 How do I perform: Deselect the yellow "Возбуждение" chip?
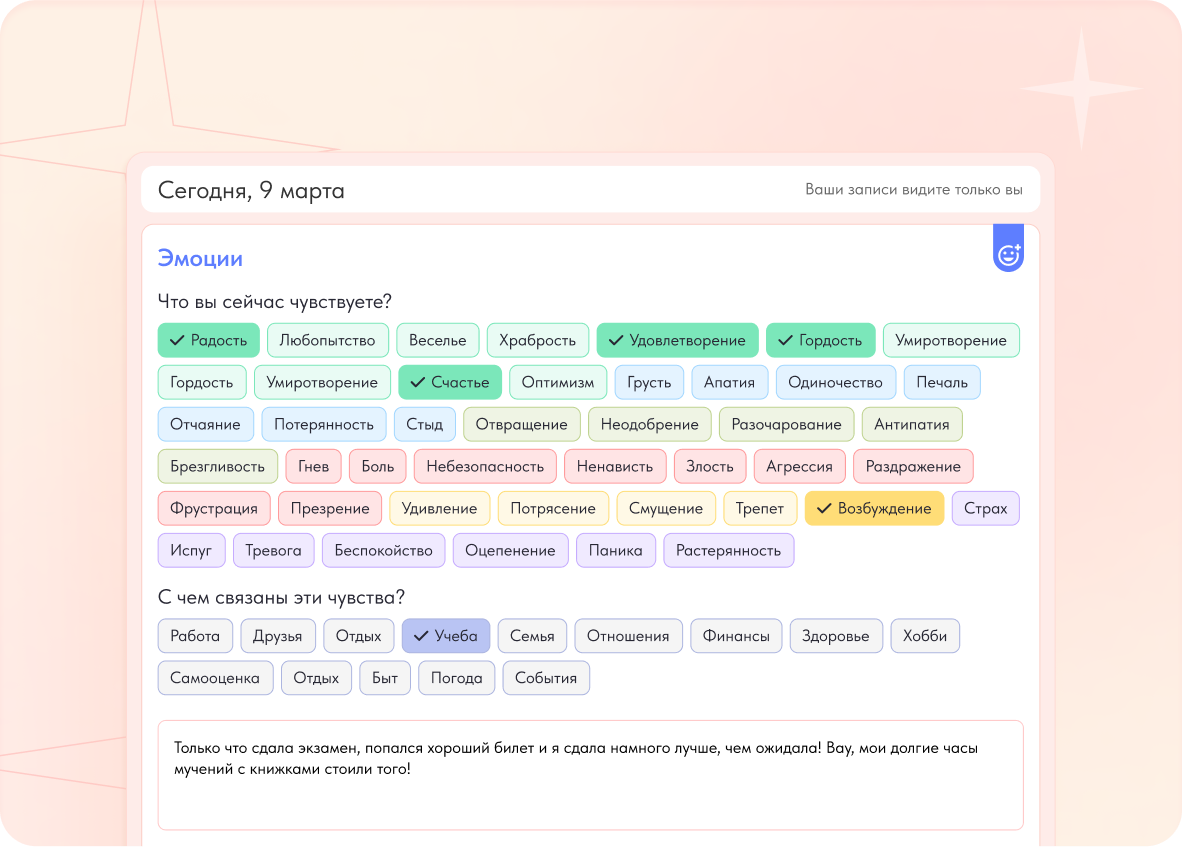coord(873,508)
